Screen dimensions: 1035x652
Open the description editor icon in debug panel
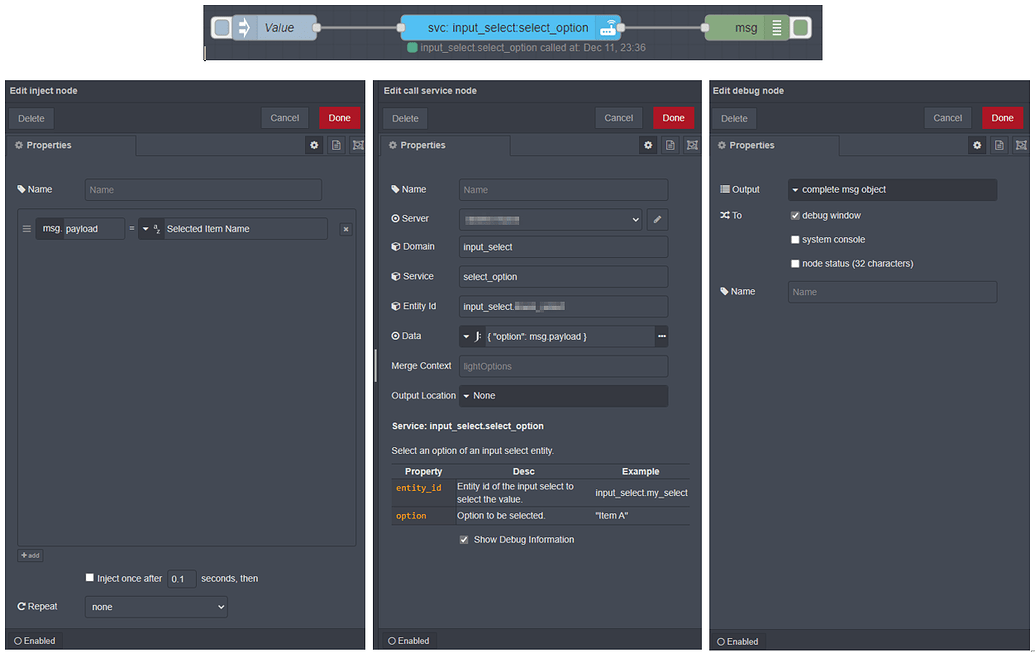[999, 145]
